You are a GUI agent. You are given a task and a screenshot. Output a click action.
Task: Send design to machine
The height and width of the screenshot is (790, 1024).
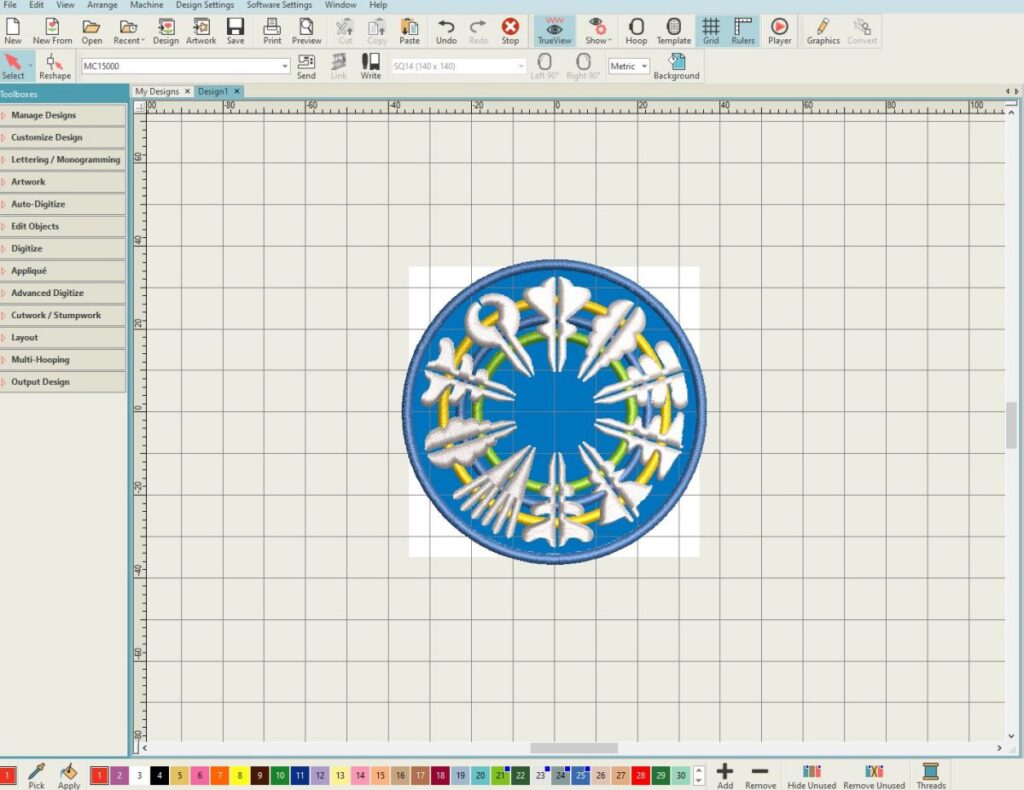(306, 67)
